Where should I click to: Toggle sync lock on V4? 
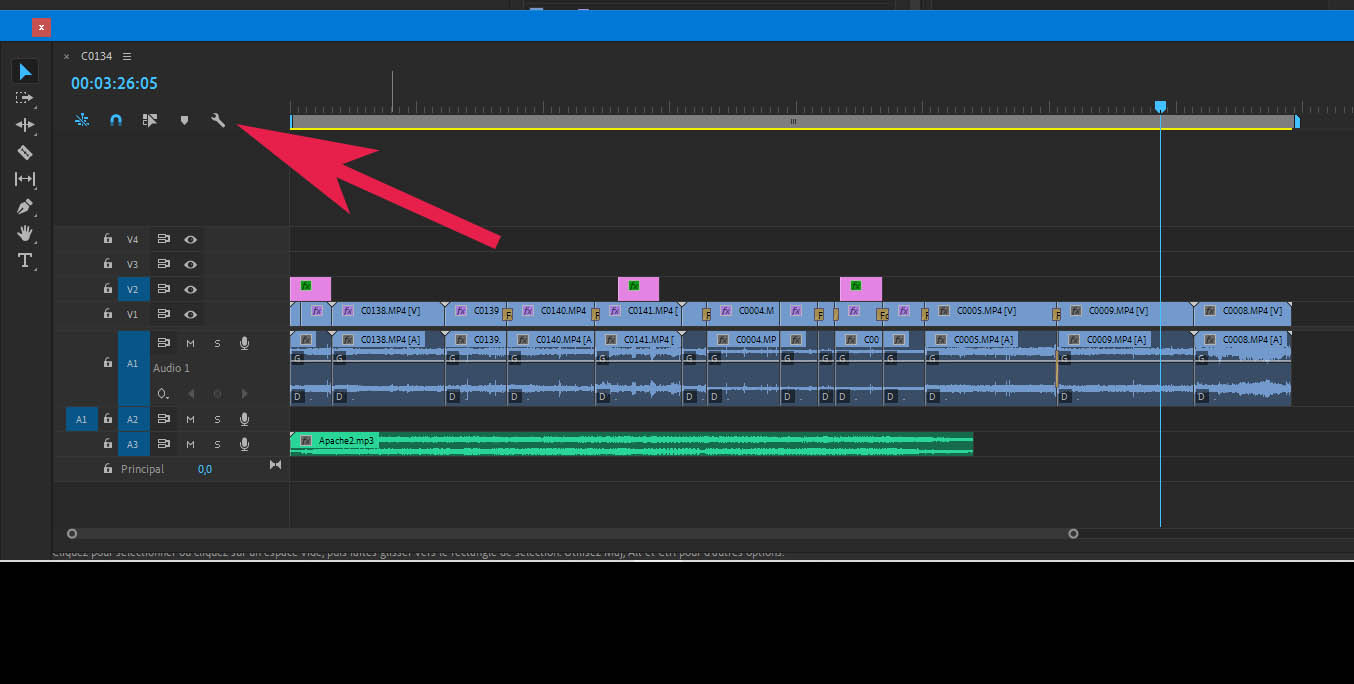pos(163,239)
